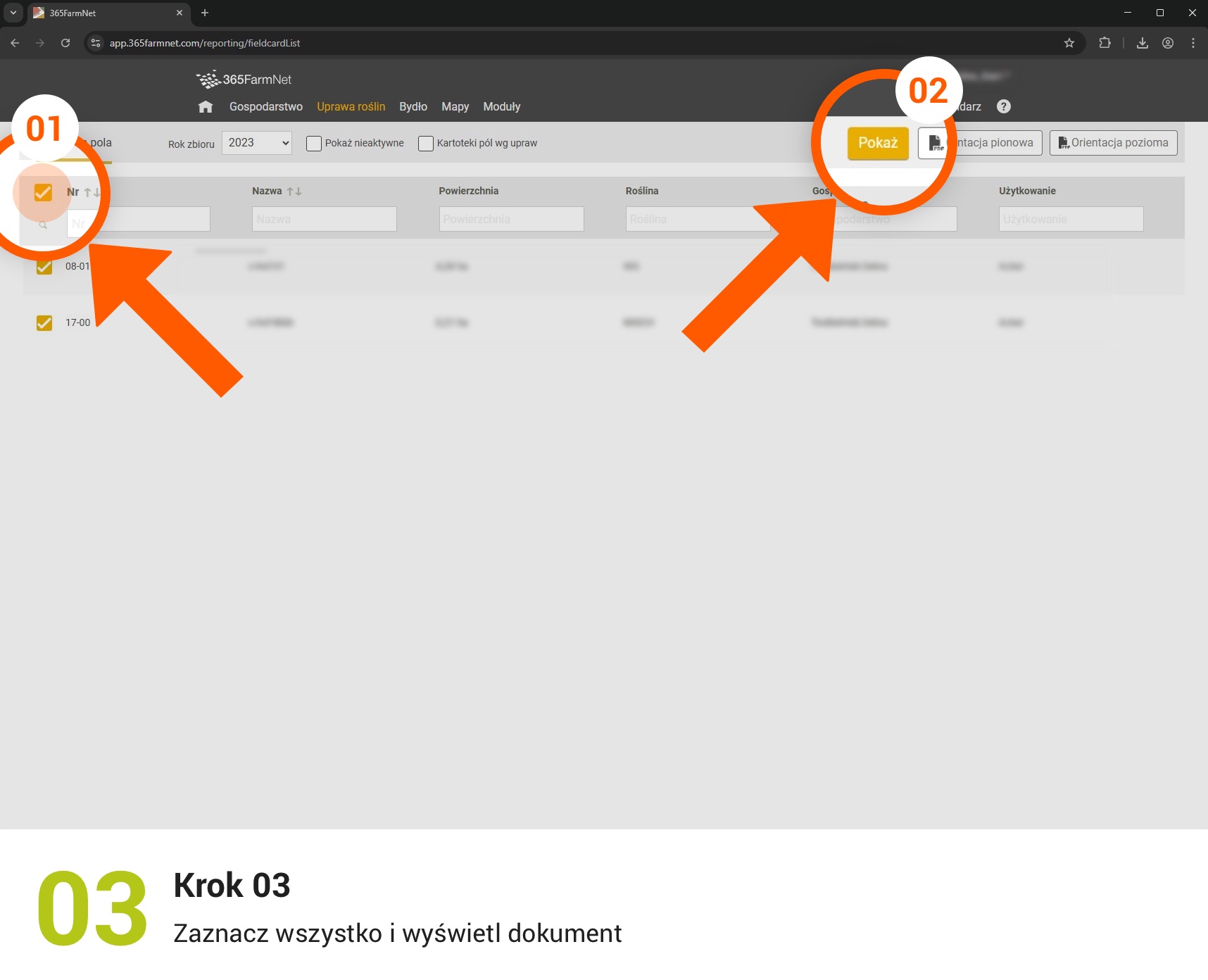
Task: Click the 365FarmNet logo
Action: pos(244,80)
